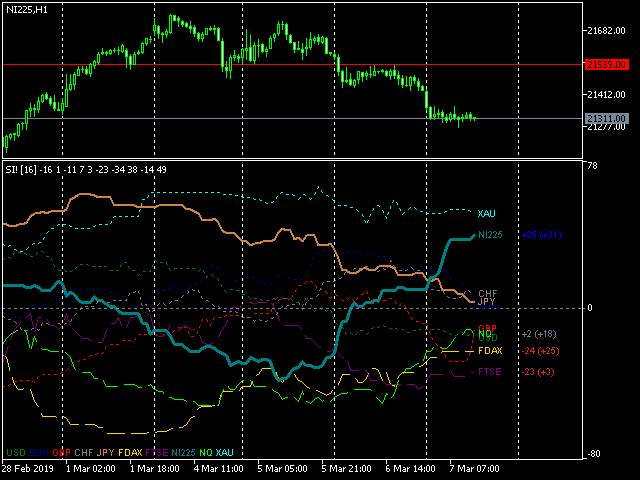Select USD in the bottom legend
Image resolution: width=640 pixels, height=480 pixels.
pyautogui.click(x=16, y=452)
